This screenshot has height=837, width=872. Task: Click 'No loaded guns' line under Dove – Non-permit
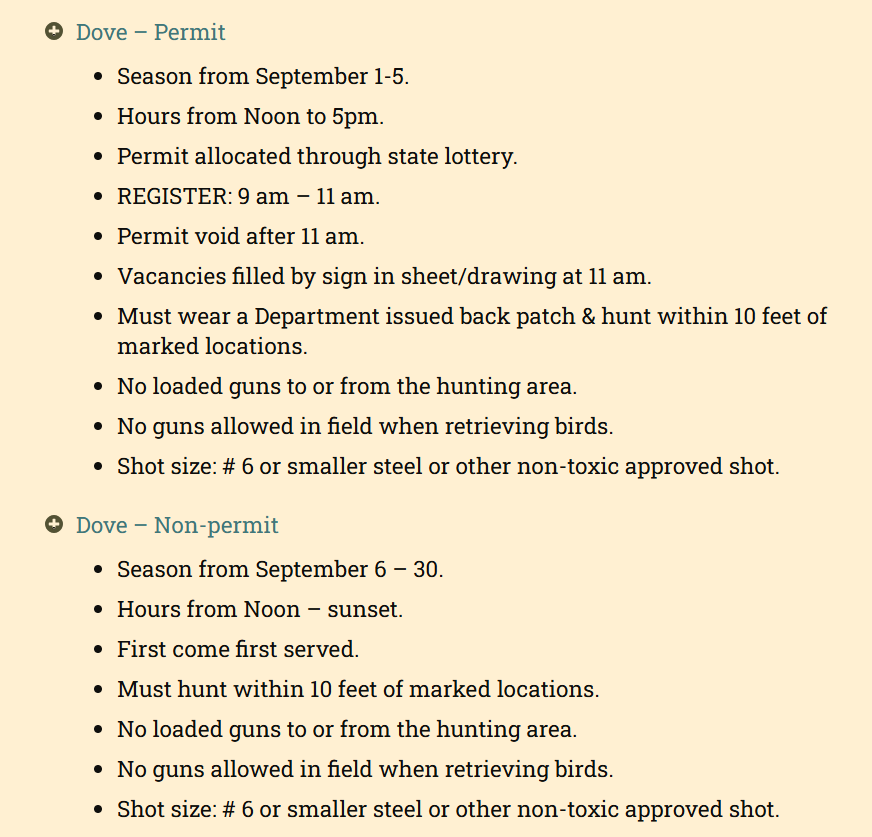[x=347, y=729]
